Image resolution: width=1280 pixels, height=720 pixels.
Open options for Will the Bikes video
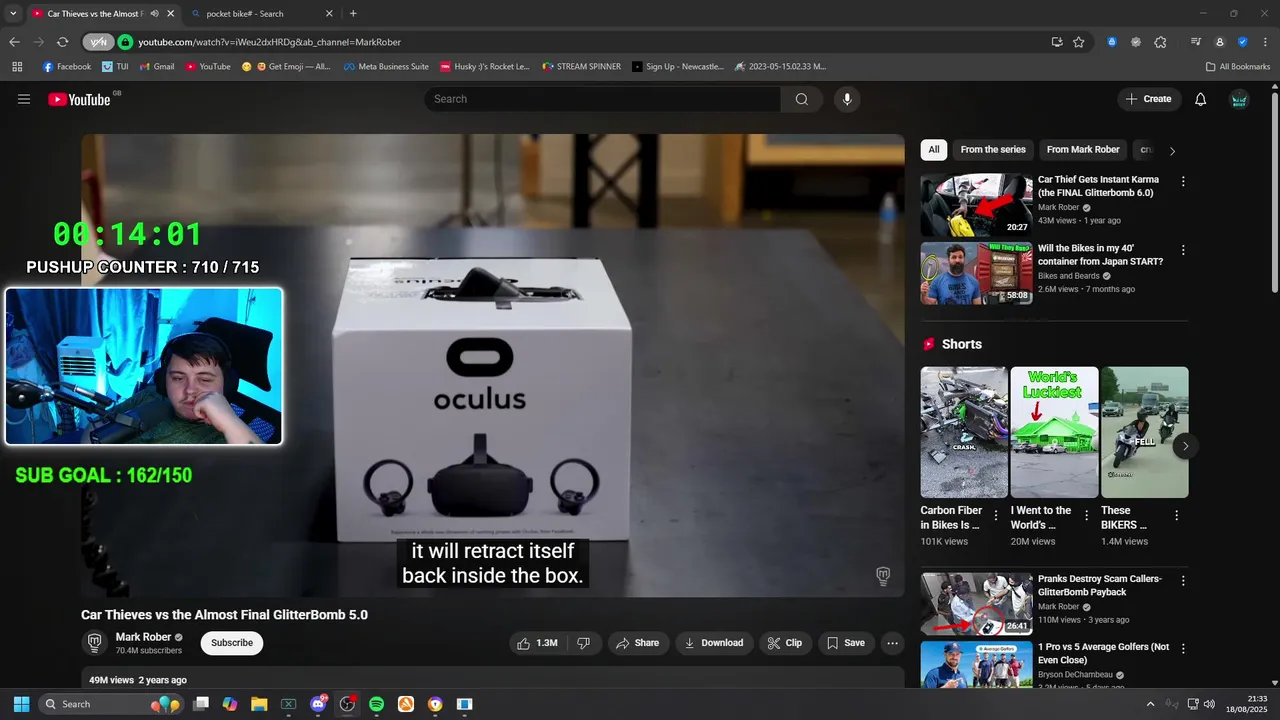pos(1183,250)
